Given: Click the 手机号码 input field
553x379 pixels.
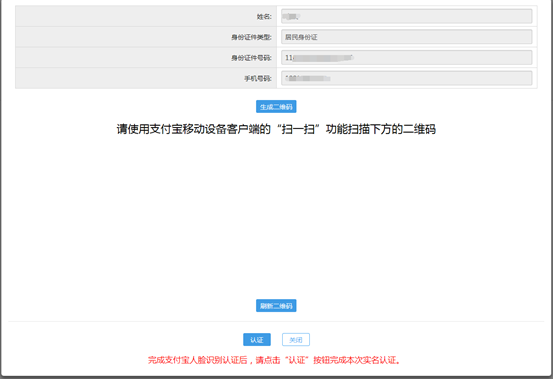Looking at the screenshot, I should [x=407, y=78].
